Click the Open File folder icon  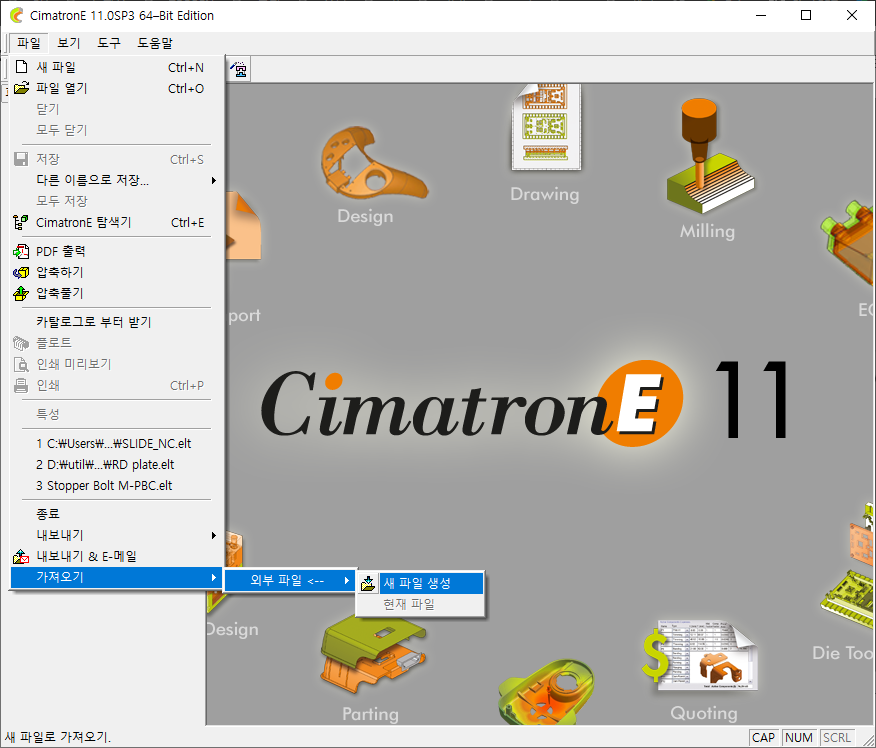22,88
